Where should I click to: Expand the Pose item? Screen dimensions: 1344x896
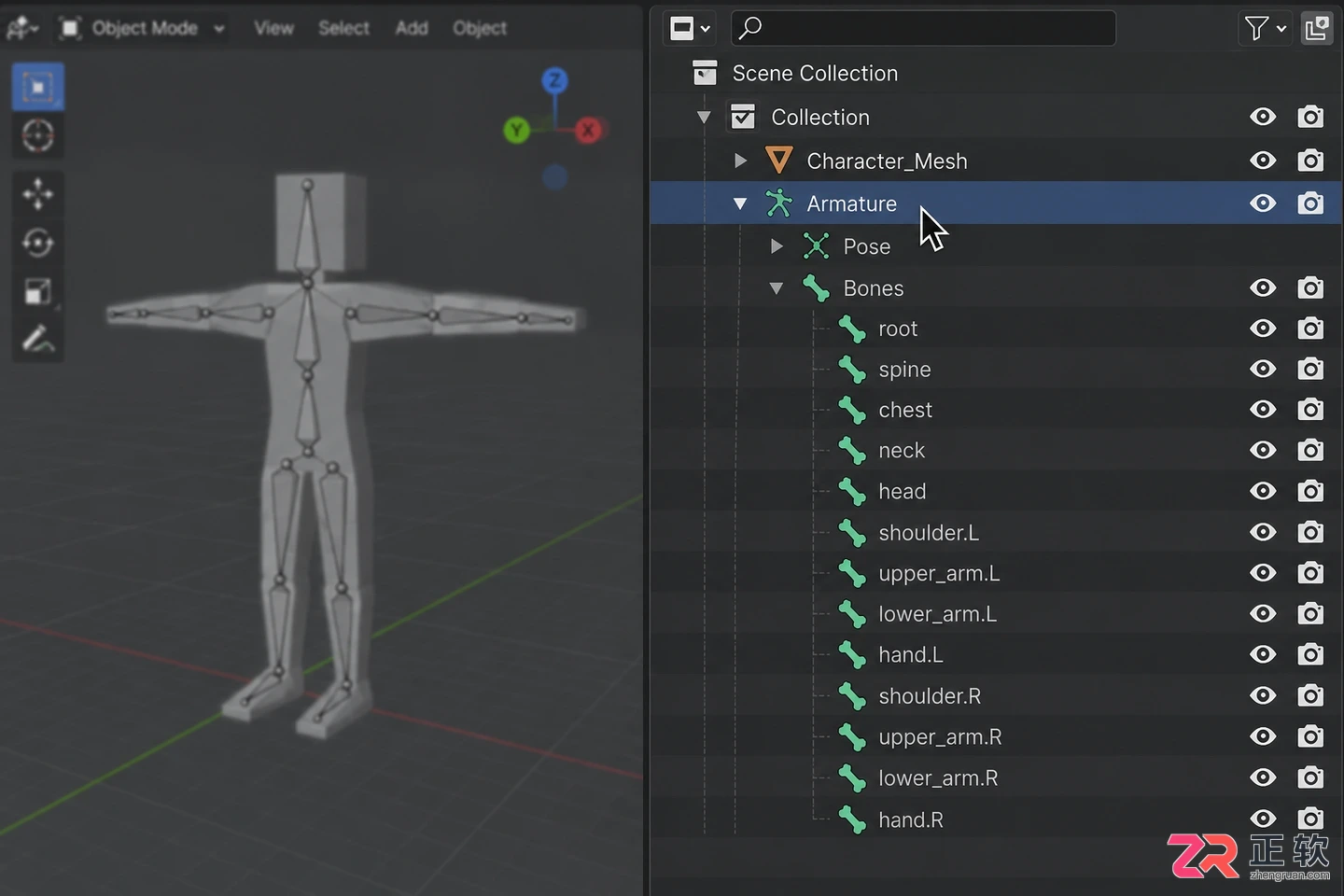tap(777, 246)
